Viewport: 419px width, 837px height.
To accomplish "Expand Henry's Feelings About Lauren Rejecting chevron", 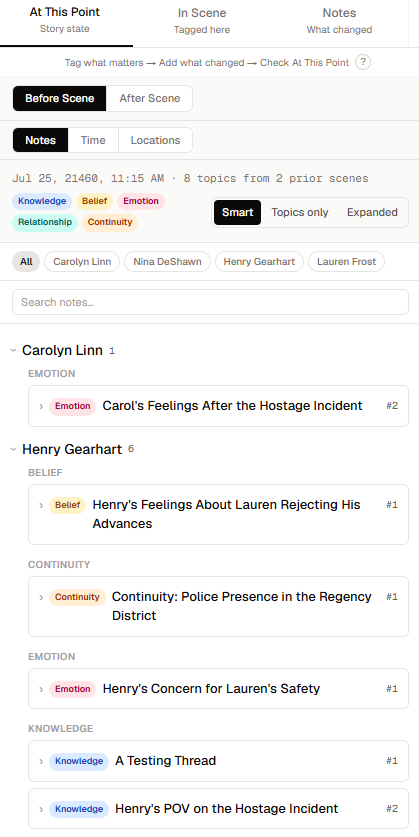I will [41, 505].
